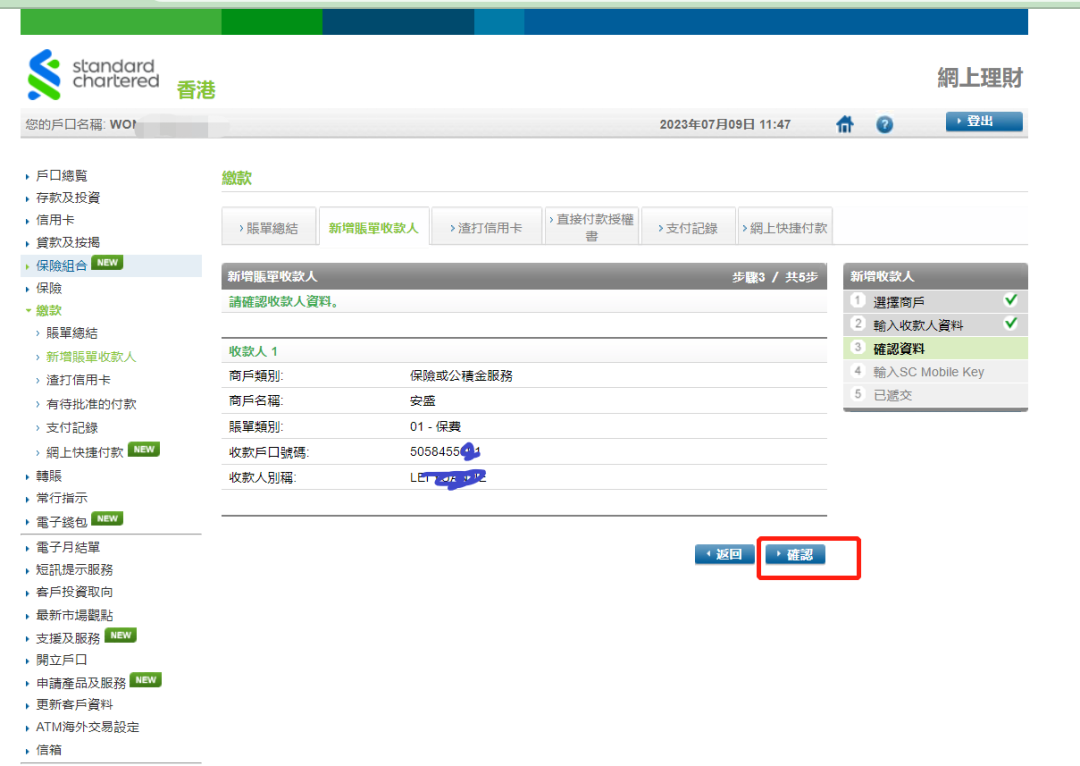Collapse the 繳款 sidebar section

coord(48,310)
